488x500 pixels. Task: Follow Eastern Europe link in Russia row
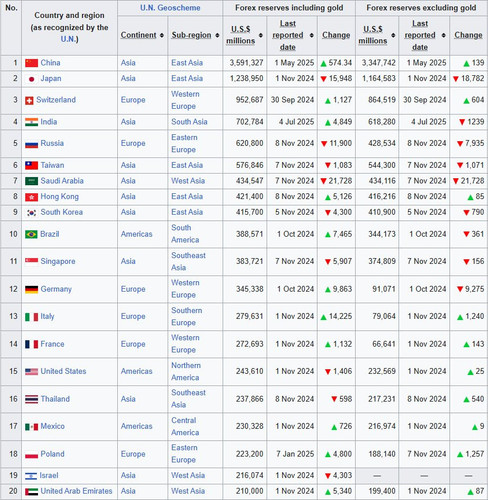point(184,143)
